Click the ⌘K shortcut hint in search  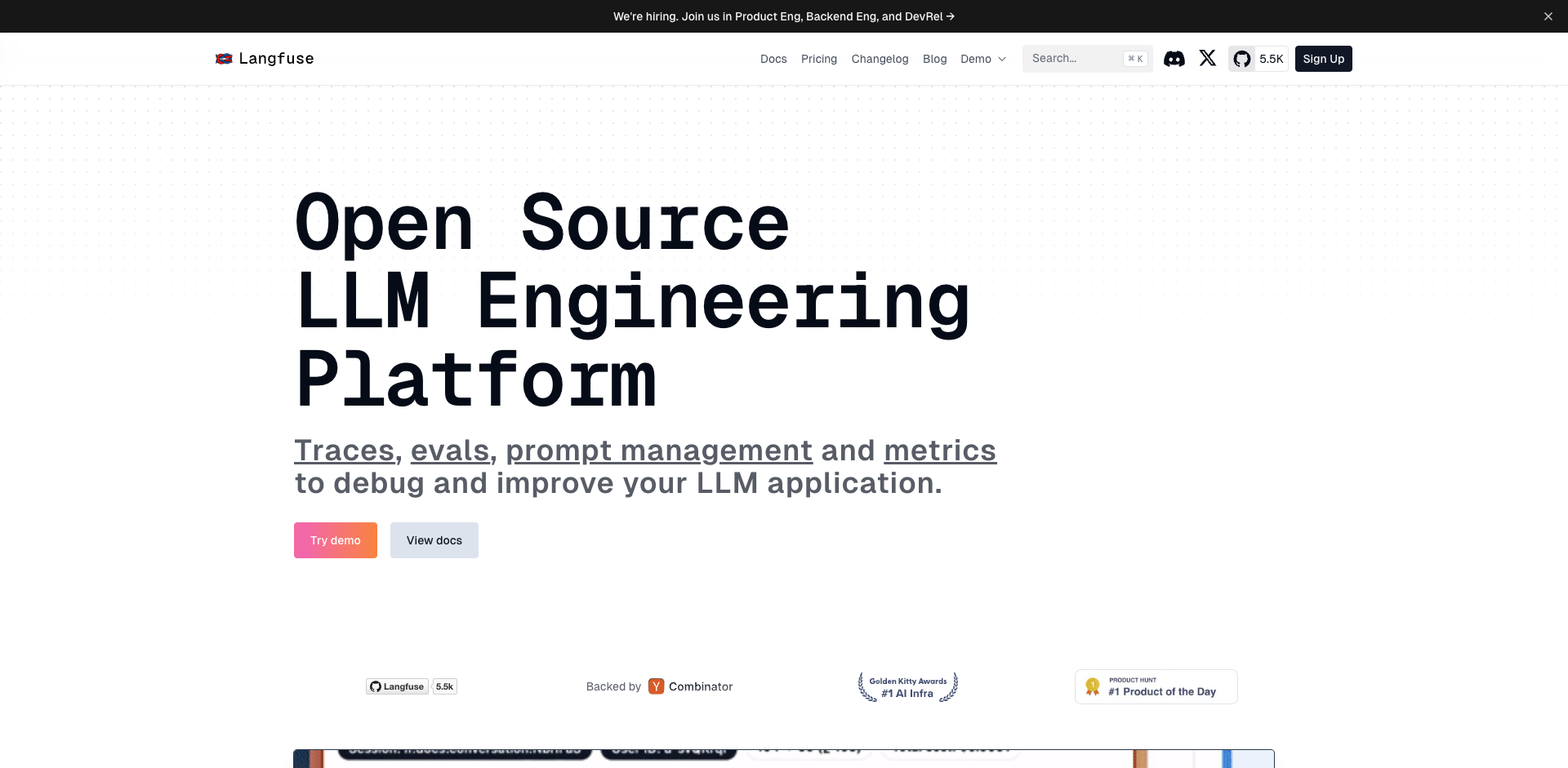pos(1135,59)
